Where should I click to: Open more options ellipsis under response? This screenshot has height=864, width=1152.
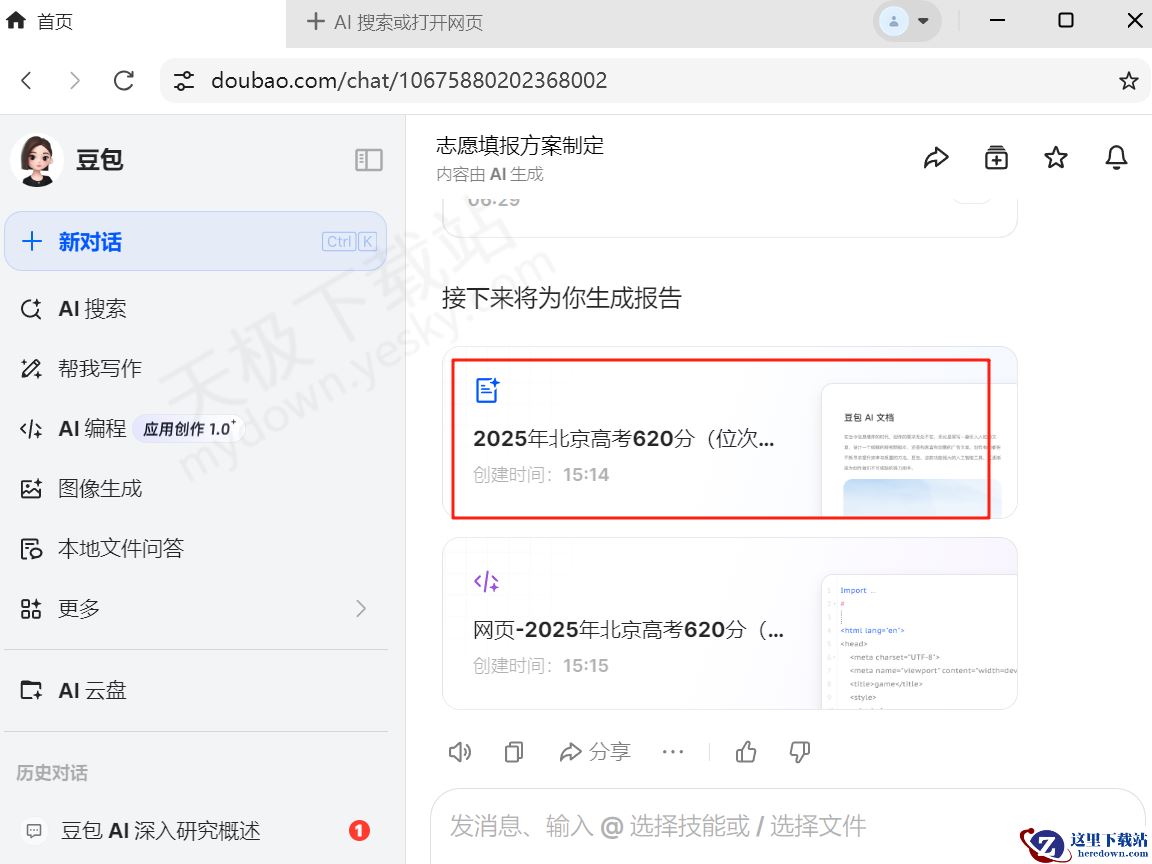pos(673,752)
